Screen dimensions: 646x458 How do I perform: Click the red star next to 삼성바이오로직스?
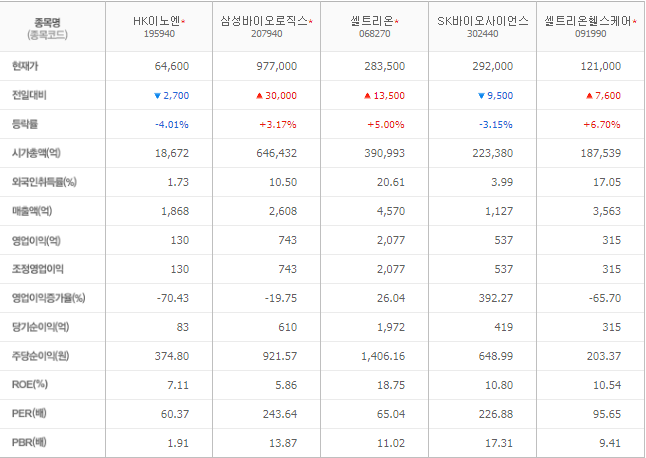point(311,21)
